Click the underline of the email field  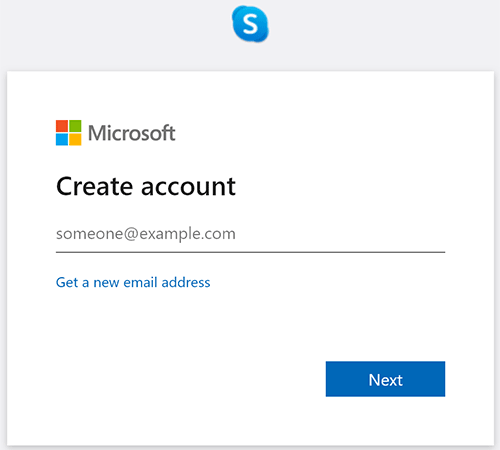tap(250, 252)
